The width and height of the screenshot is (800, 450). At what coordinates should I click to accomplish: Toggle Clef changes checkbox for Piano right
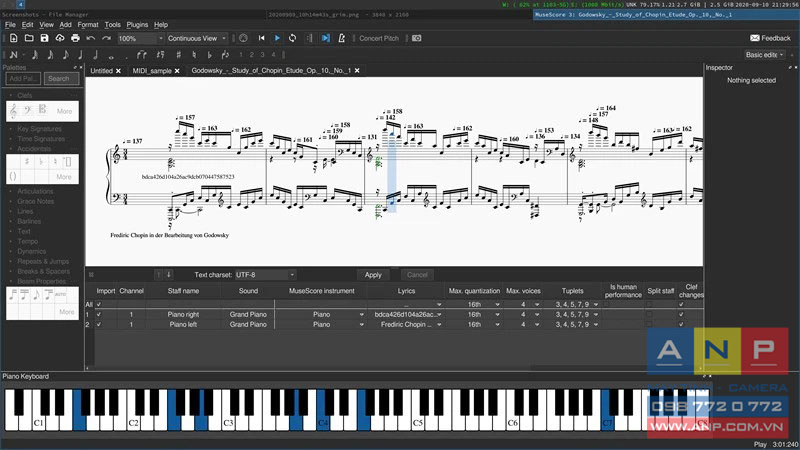tap(681, 315)
